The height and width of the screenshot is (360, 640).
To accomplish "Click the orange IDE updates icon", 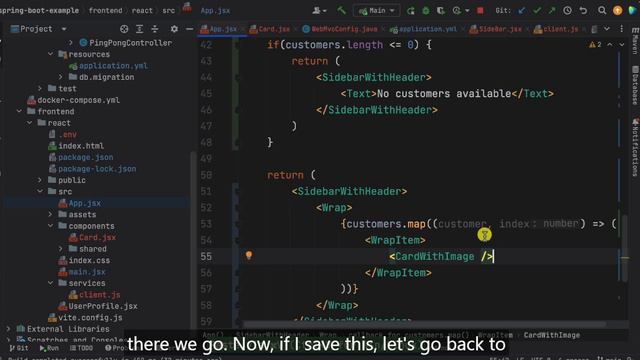I will point(618,11).
